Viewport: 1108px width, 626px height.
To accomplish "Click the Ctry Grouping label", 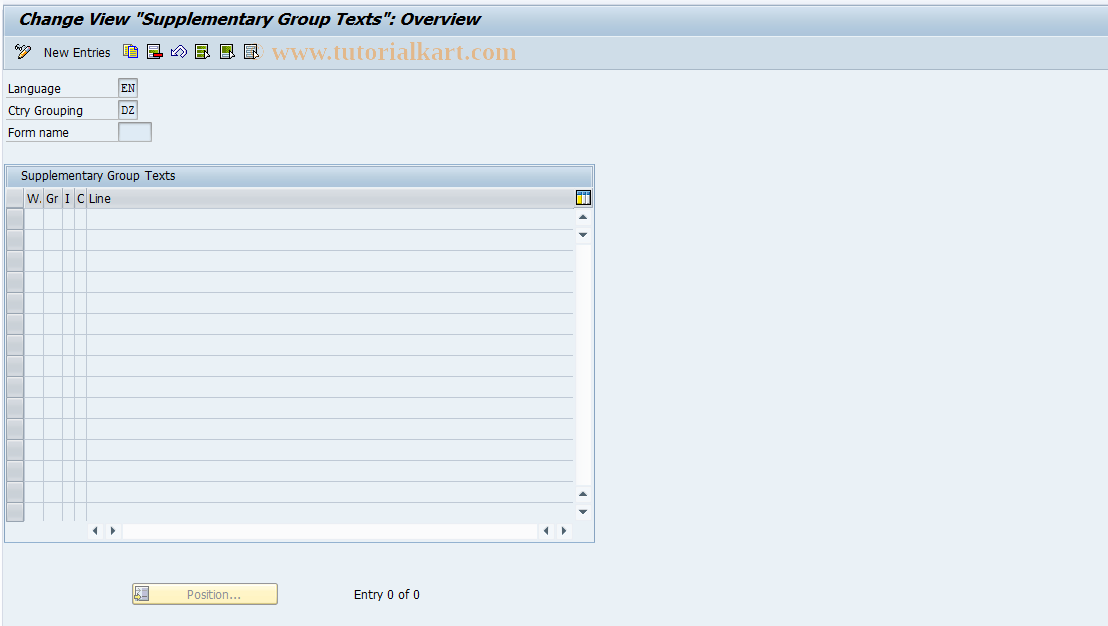I will point(45,111).
